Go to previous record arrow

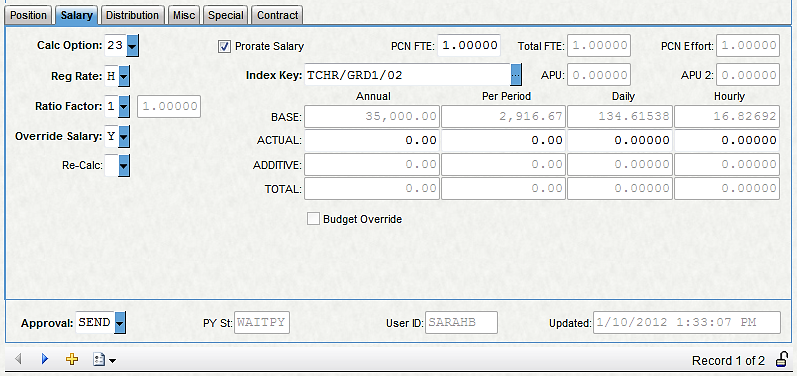click(19, 360)
